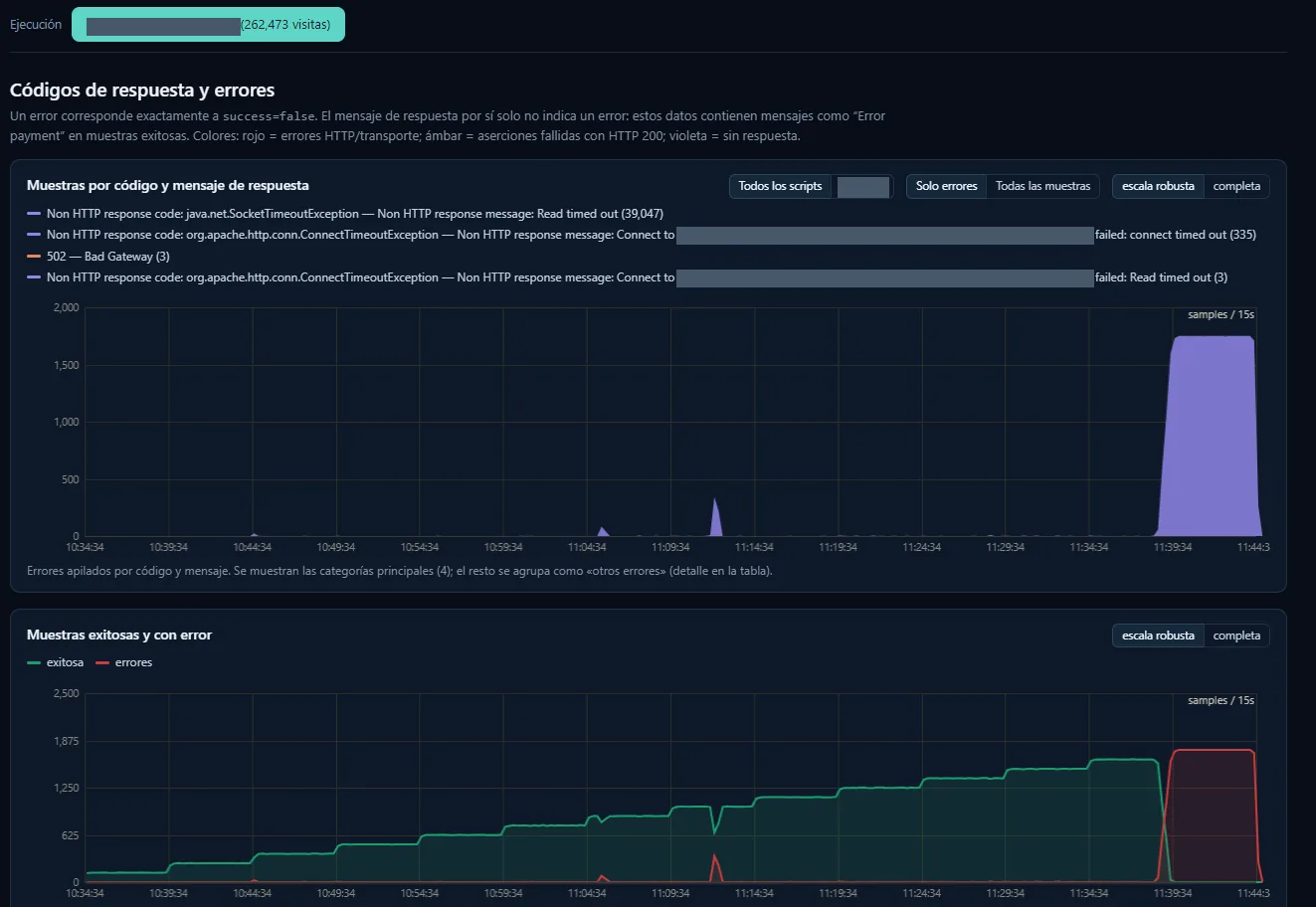This screenshot has height=907, width=1316.
Task: Toggle the ConnectTimeoutException connect timed out (335) legend entry
Action: pyautogui.click(x=642, y=235)
